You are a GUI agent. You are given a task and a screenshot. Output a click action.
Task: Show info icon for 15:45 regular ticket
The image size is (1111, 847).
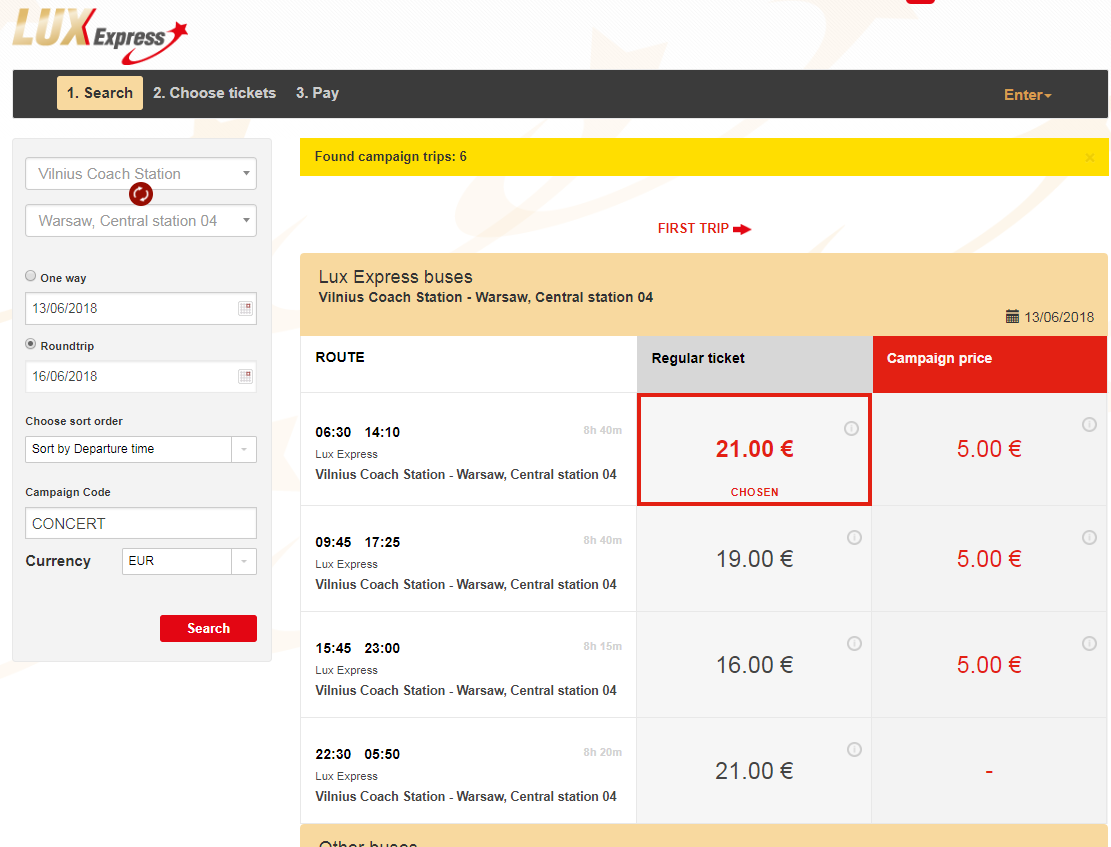(x=855, y=644)
